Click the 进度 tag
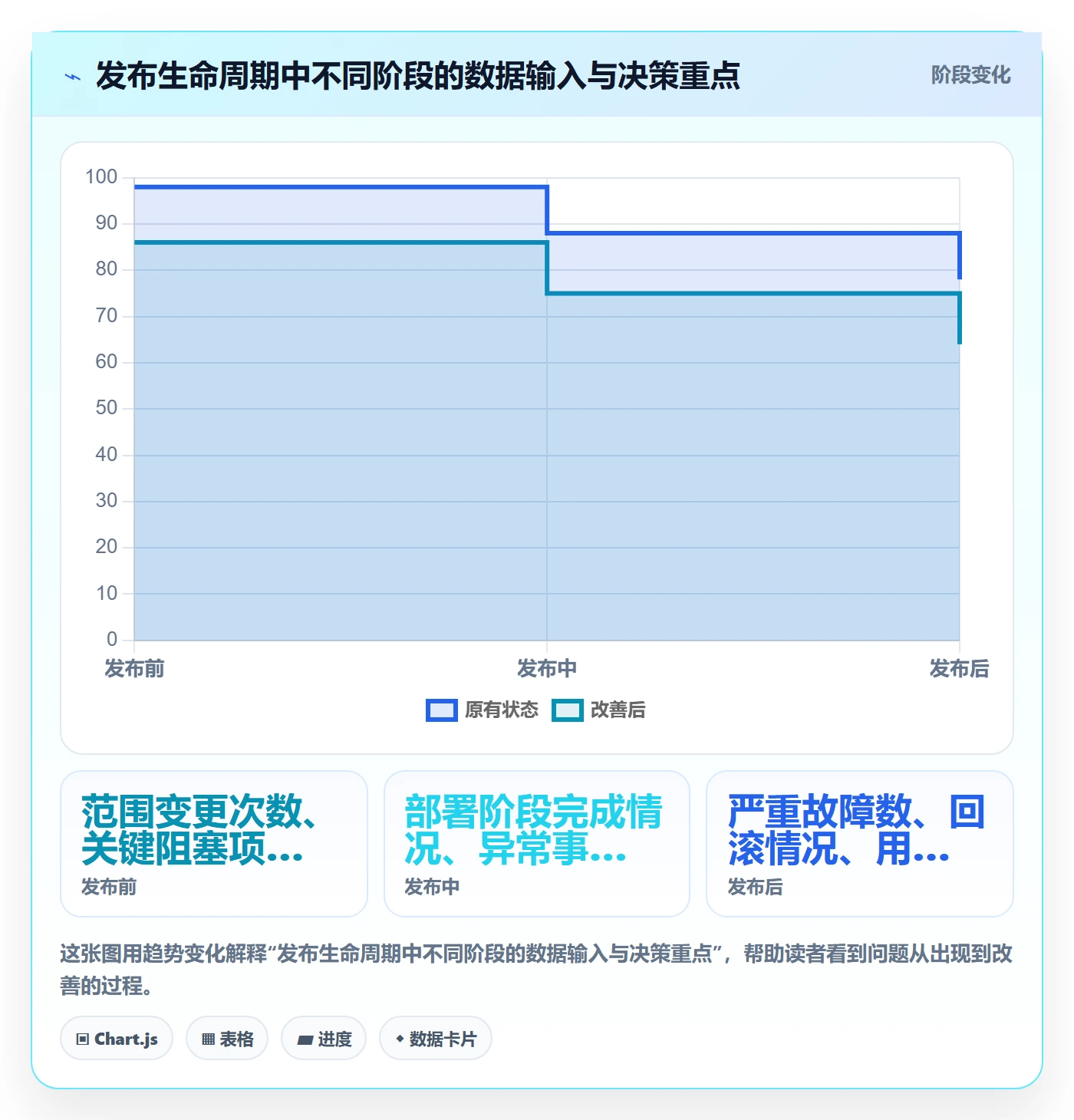1074x1120 pixels. pyautogui.click(x=324, y=1039)
